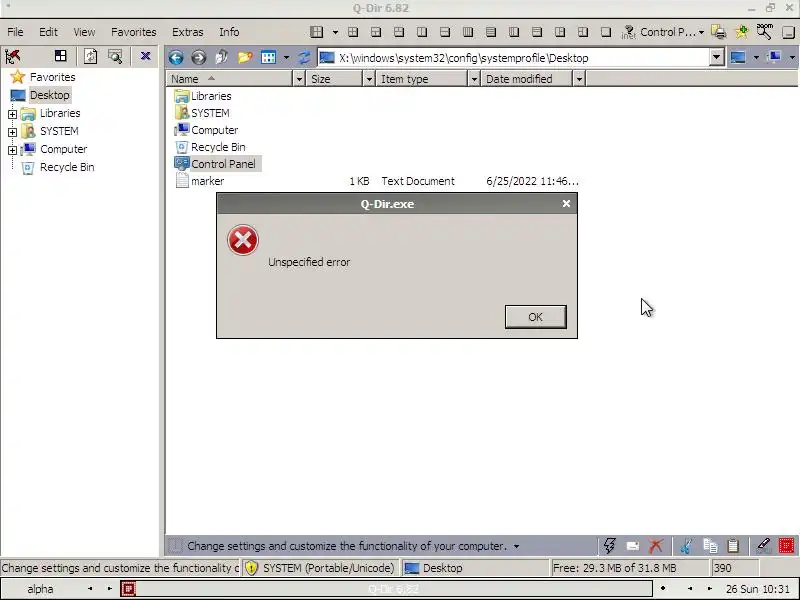Click the copy icon in bottom toolbar

point(710,546)
